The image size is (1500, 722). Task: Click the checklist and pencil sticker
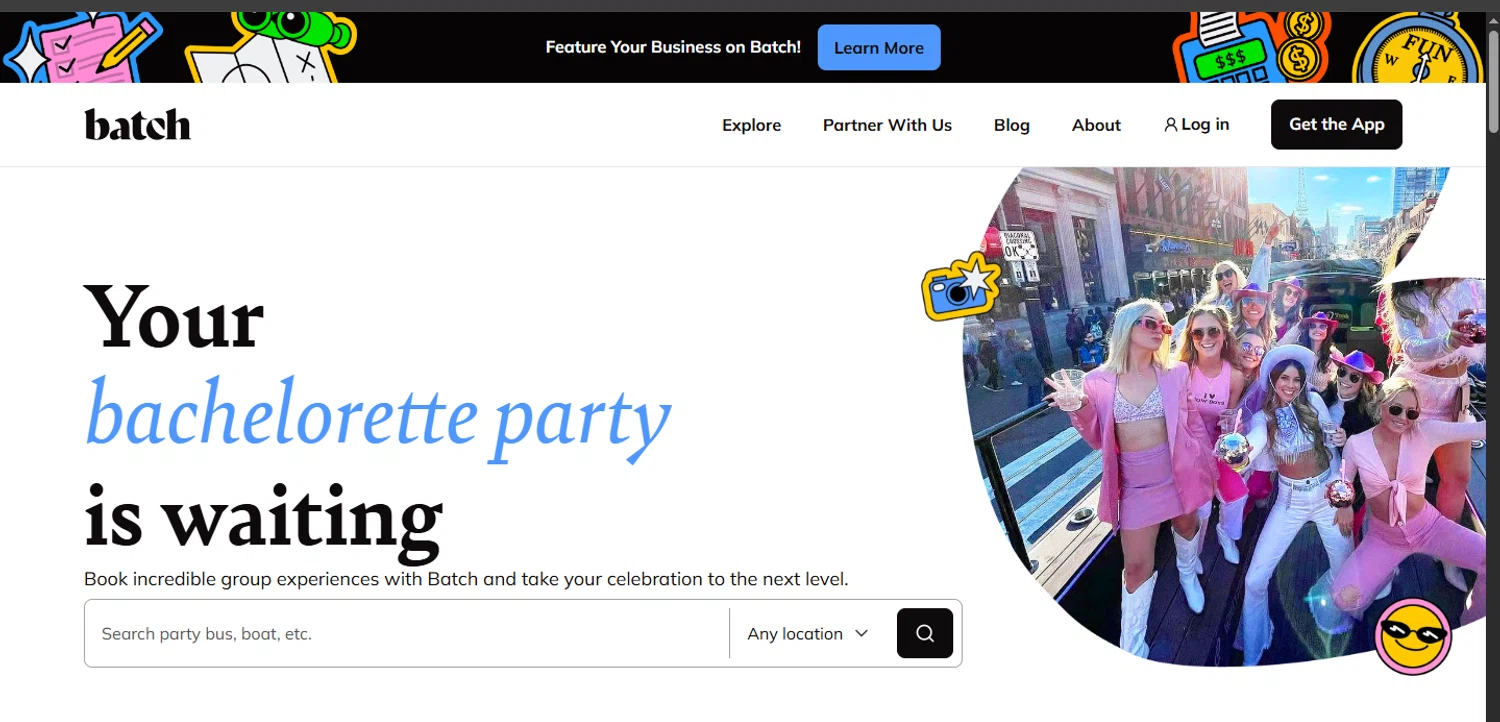pos(84,47)
